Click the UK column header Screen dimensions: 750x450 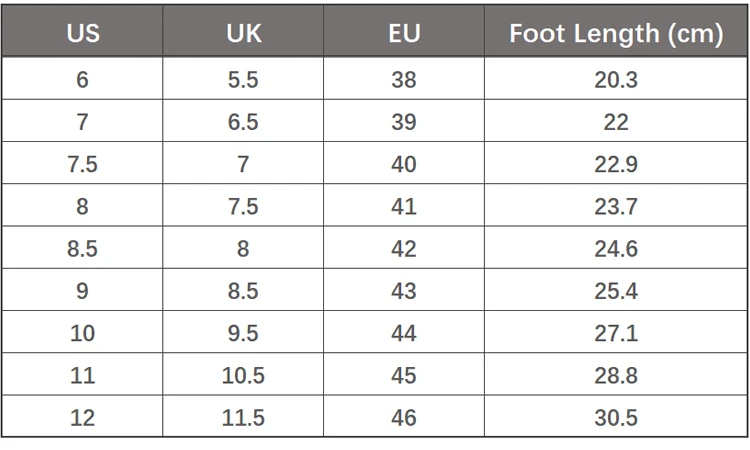[243, 33]
